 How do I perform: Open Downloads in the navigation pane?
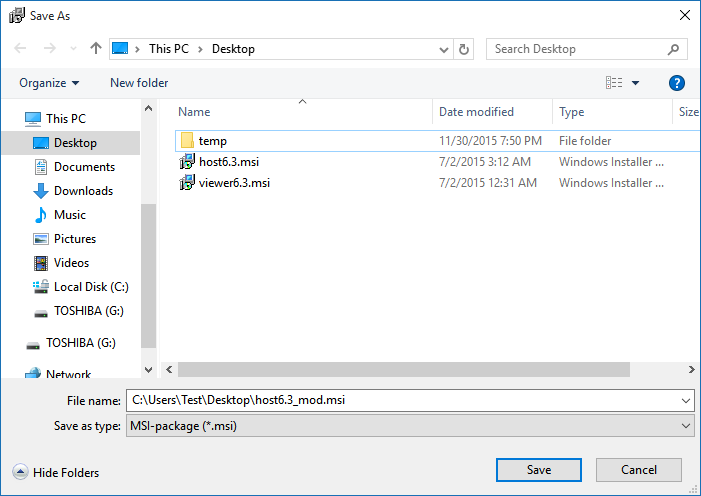point(83,191)
